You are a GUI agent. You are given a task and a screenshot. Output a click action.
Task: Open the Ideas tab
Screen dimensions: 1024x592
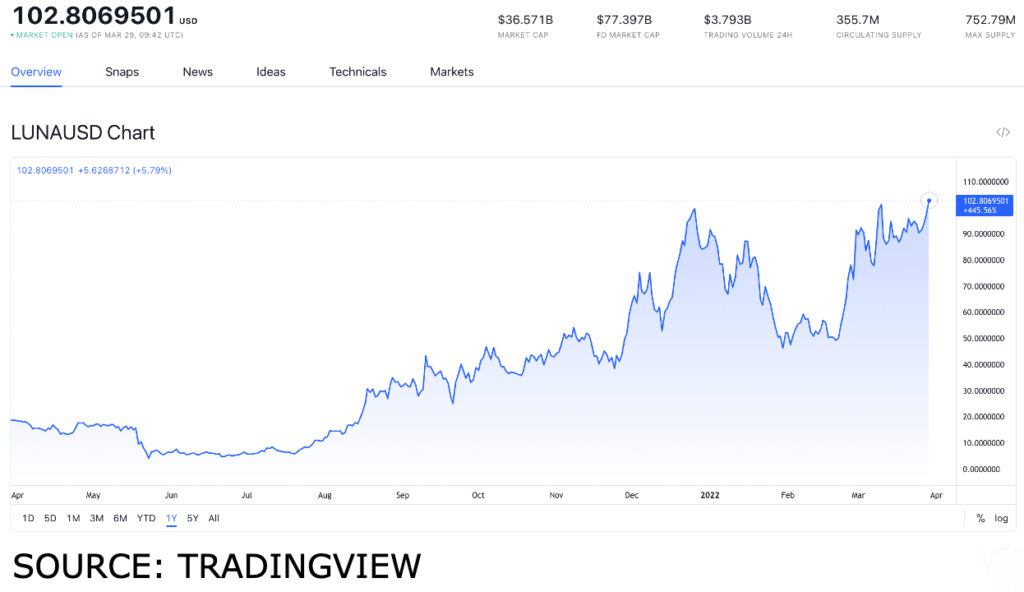(x=271, y=72)
